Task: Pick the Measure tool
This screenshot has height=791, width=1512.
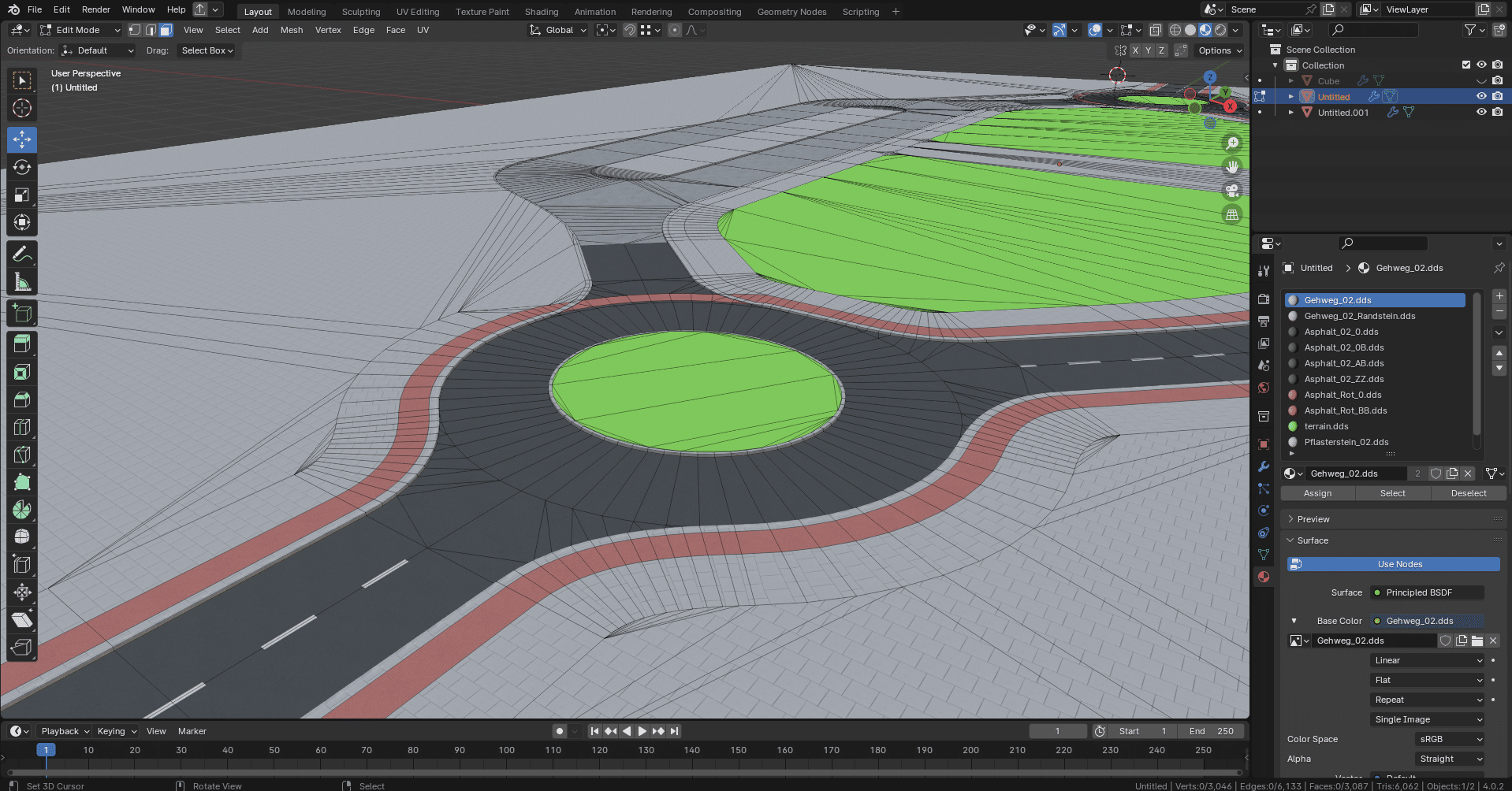Action: point(22,282)
